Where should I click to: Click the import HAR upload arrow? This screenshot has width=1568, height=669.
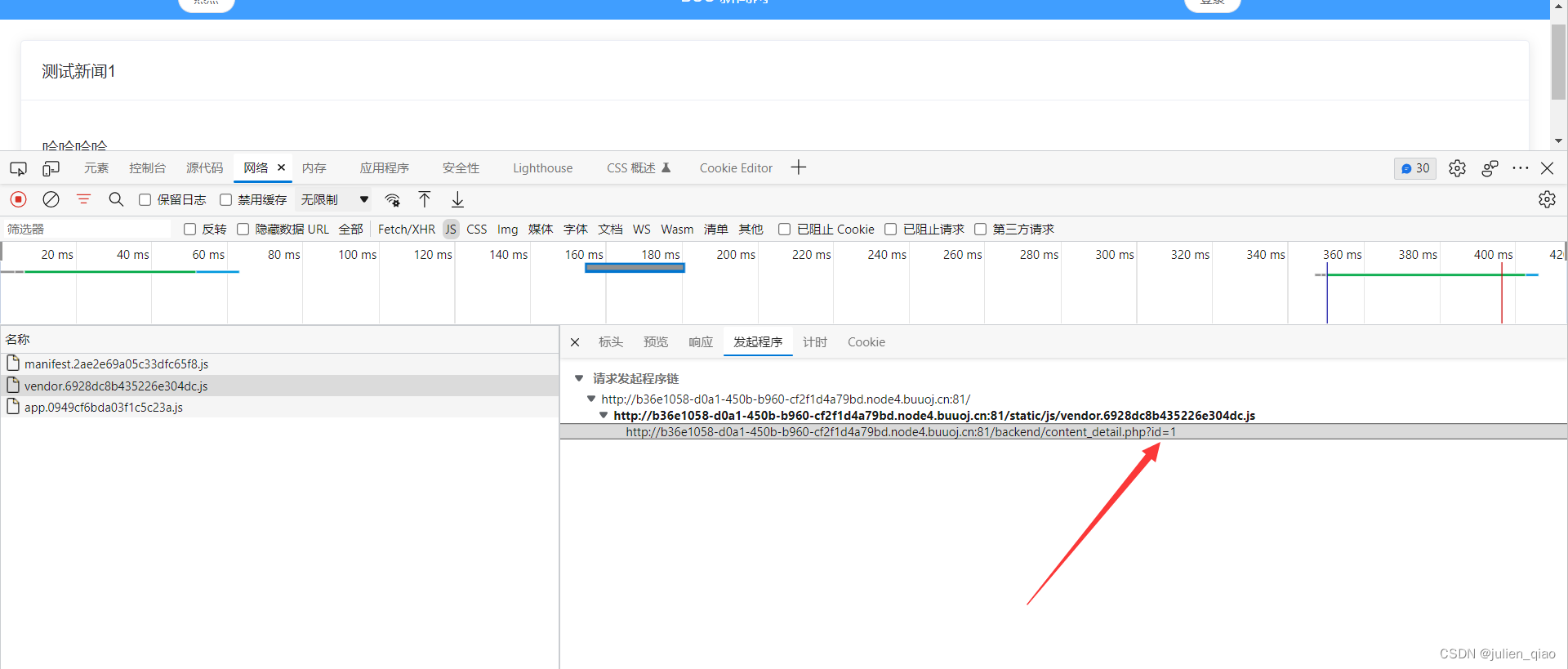425,199
